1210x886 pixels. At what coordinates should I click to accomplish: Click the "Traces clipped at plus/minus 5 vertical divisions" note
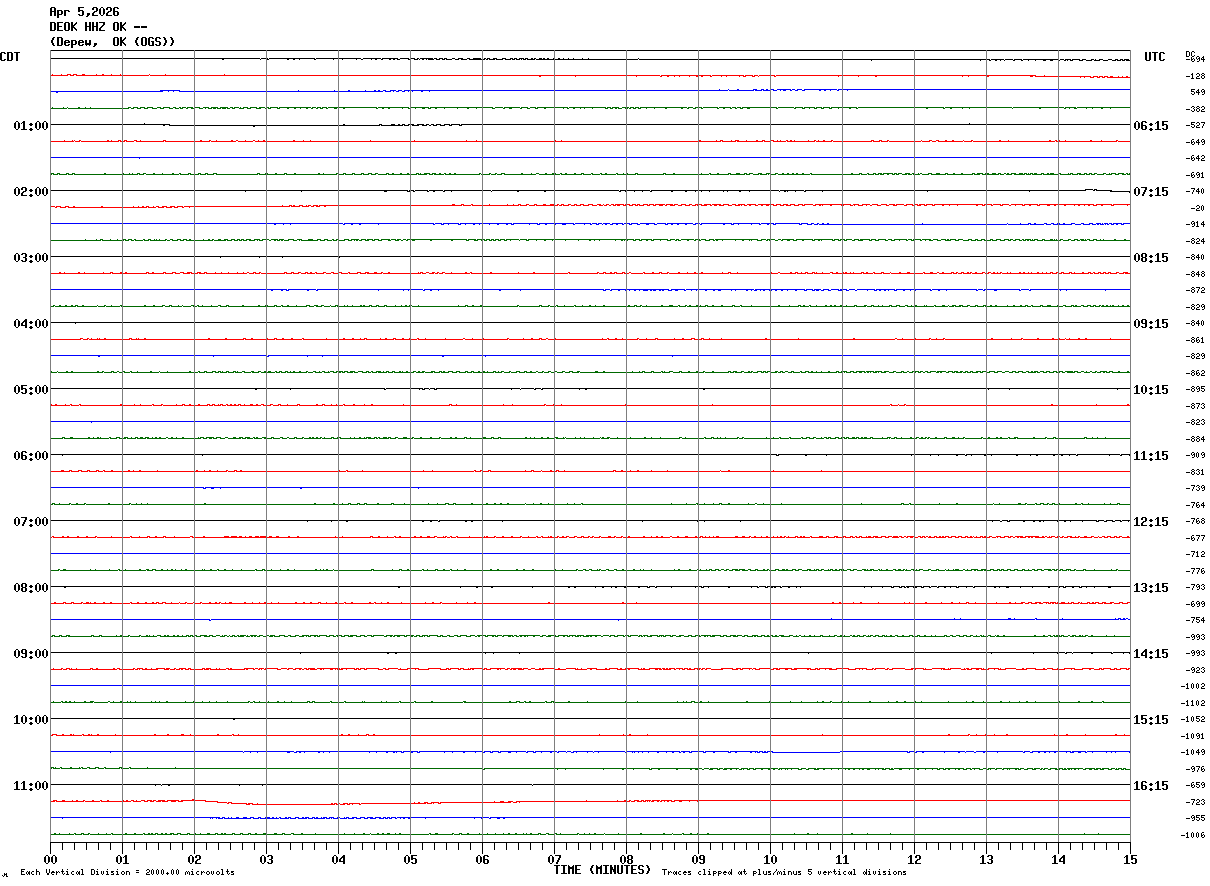(784, 873)
